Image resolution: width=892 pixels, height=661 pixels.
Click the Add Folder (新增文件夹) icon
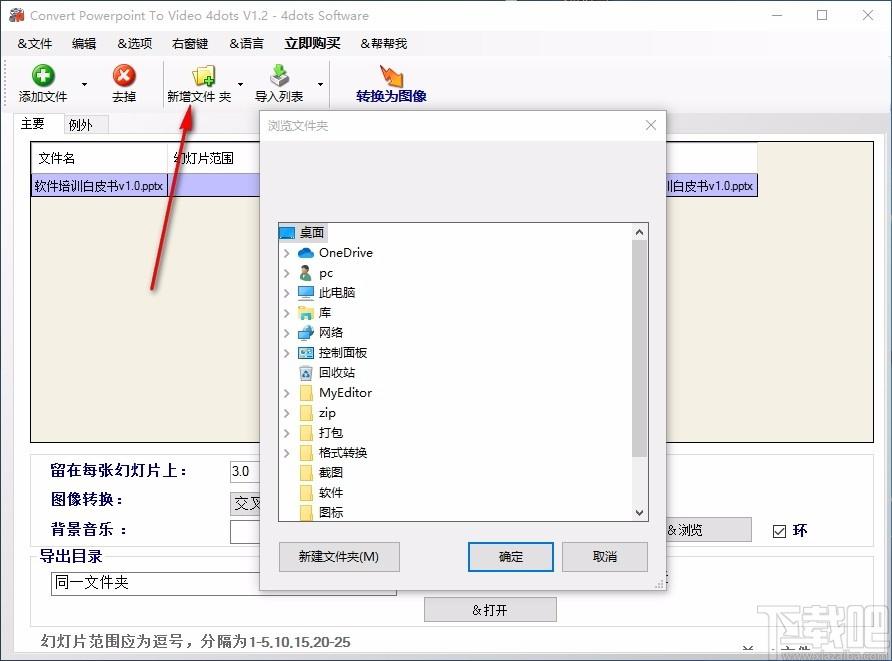[x=204, y=76]
